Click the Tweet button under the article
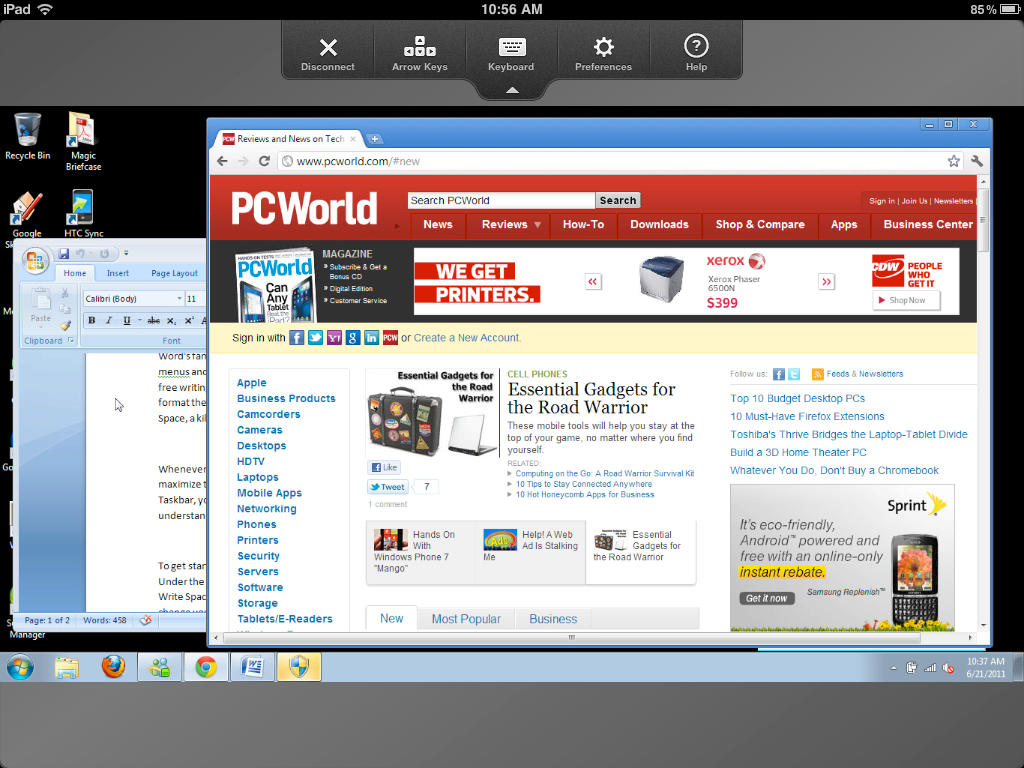 coord(388,487)
